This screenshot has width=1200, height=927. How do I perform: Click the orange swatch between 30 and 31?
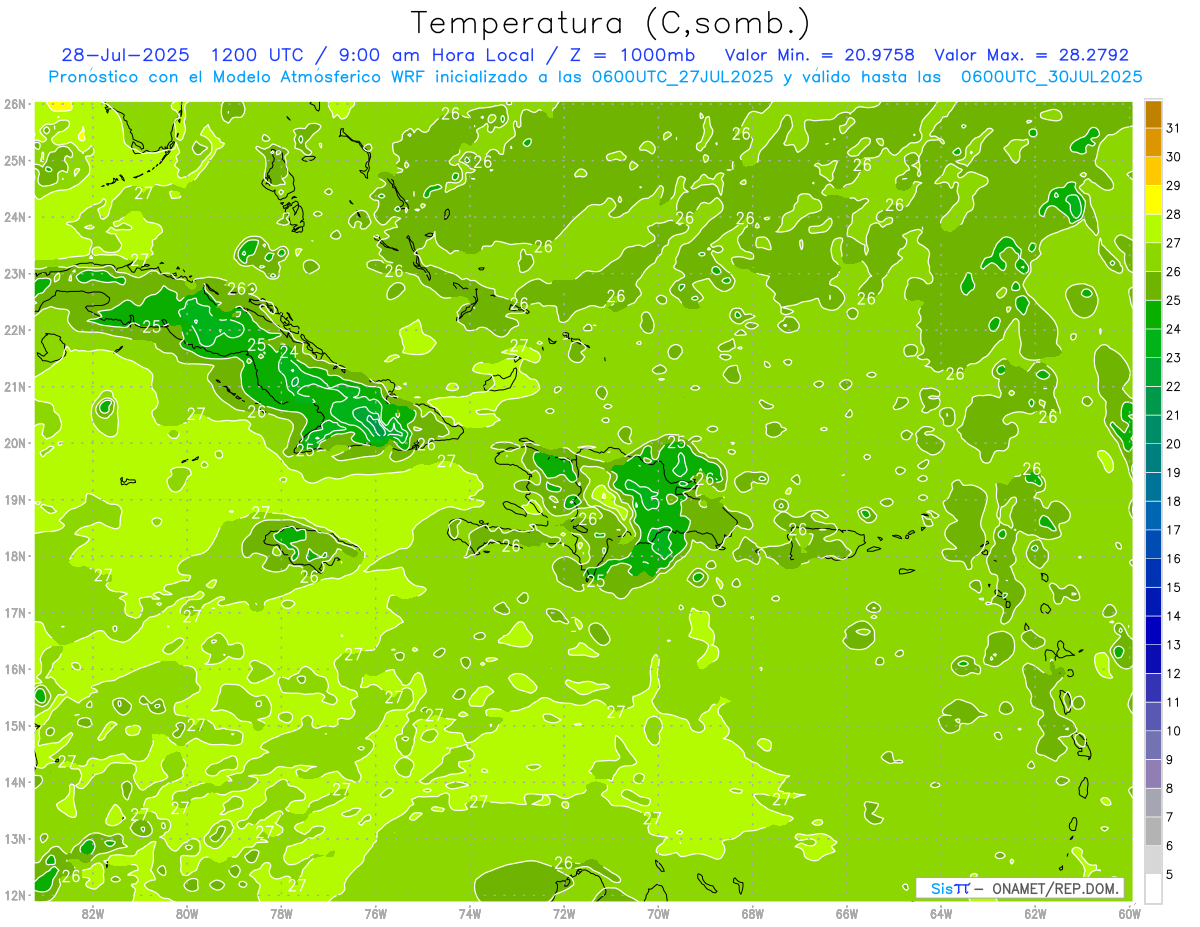pyautogui.click(x=1153, y=143)
